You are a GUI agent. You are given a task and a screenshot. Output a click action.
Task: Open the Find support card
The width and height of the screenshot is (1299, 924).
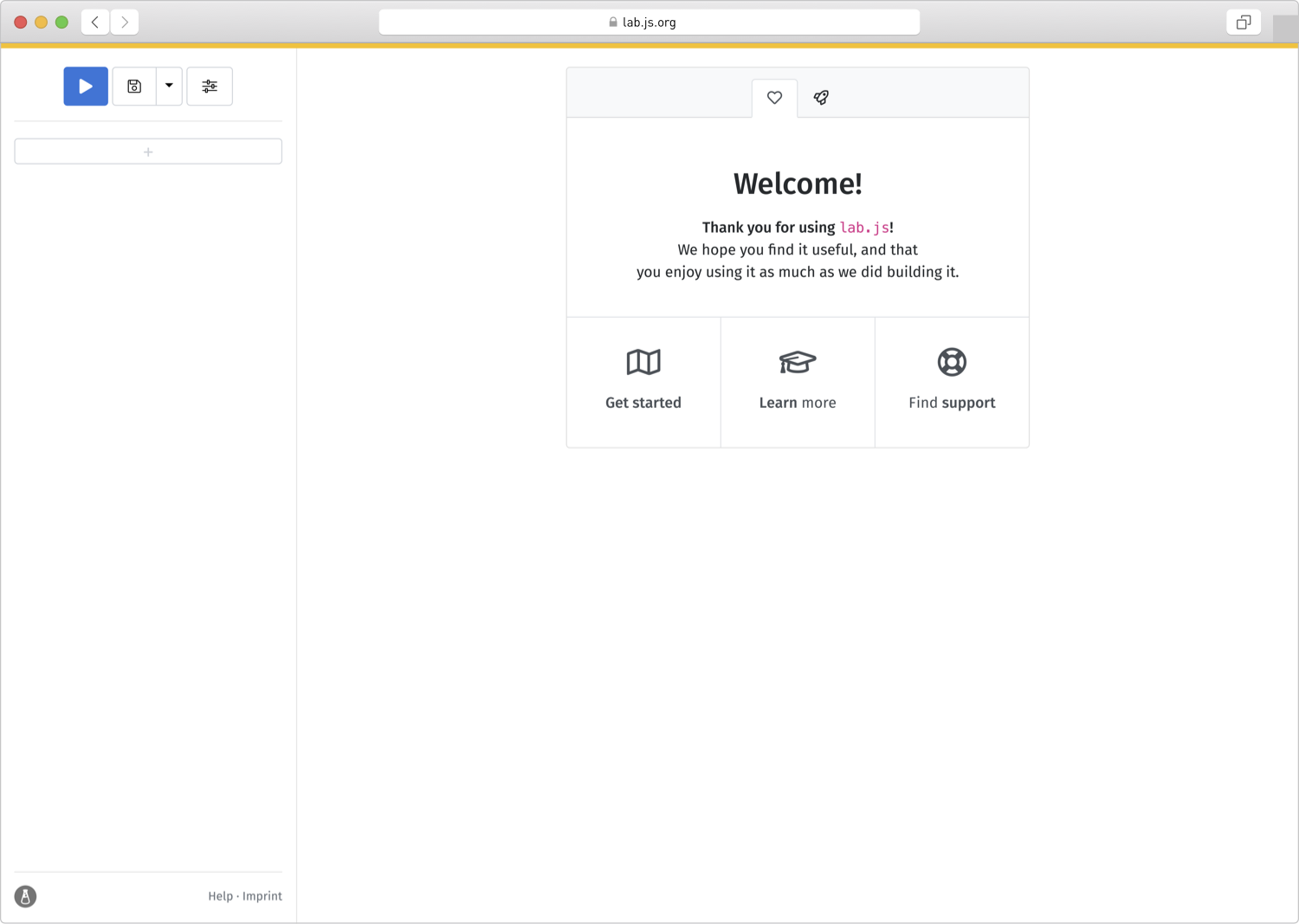[x=952, y=382]
